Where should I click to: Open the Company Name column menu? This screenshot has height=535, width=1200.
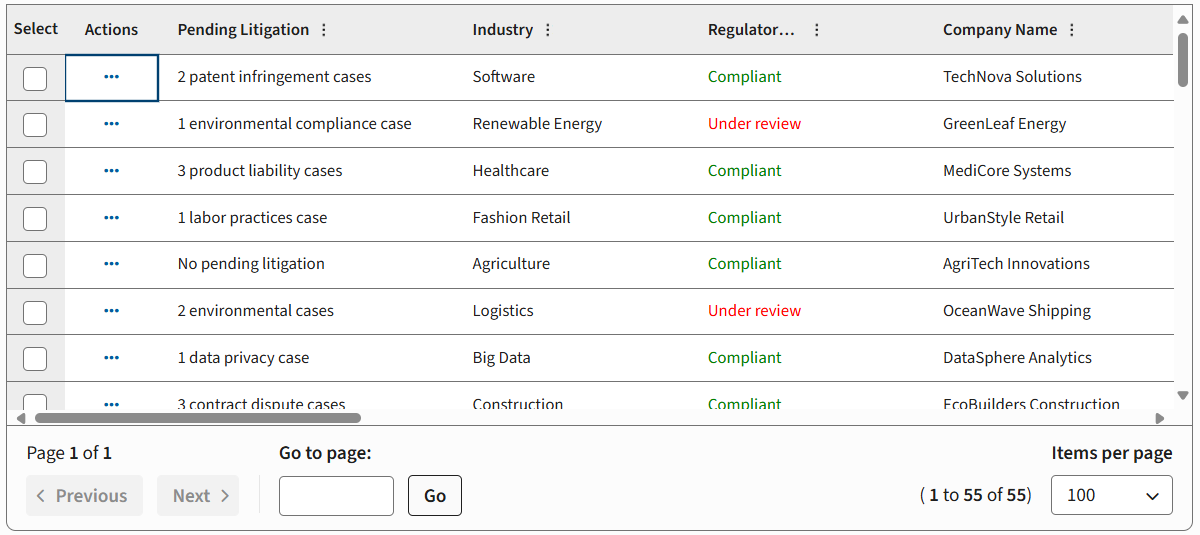pos(1072,30)
